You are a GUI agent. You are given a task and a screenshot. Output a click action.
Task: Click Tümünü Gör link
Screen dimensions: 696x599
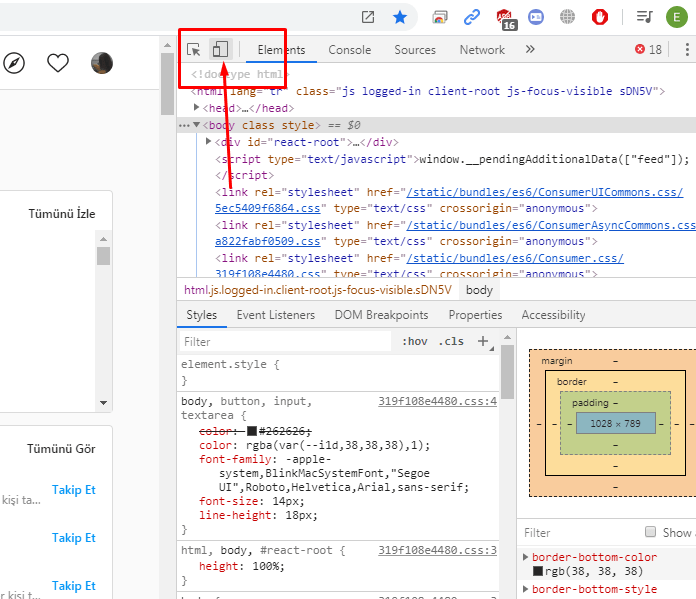coord(61,448)
